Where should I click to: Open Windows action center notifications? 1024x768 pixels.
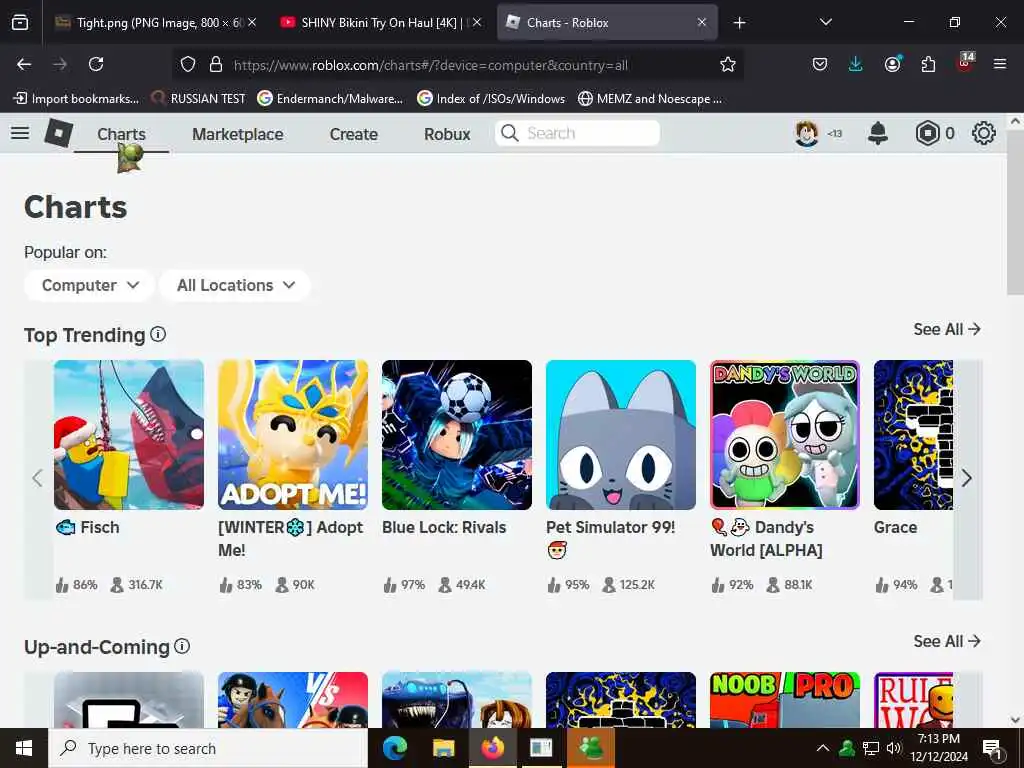click(993, 750)
